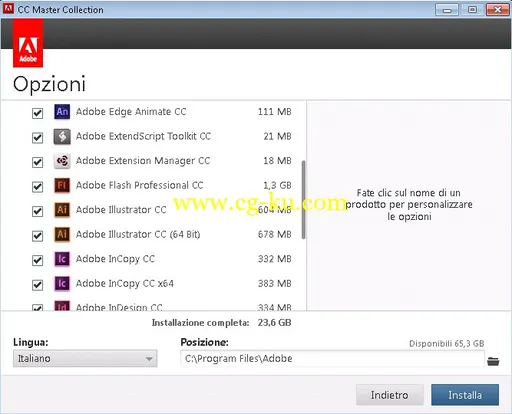Click the Disponibili 65,3 GB text
Image resolution: width=512 pixels, height=414 pixels.
pyautogui.click(x=447, y=344)
